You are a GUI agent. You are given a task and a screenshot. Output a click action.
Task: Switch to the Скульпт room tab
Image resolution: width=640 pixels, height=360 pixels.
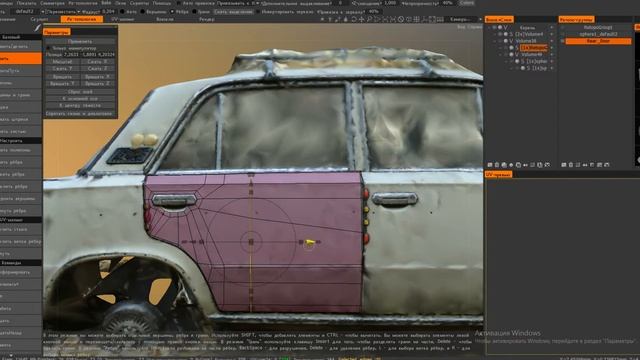pyautogui.click(x=39, y=19)
